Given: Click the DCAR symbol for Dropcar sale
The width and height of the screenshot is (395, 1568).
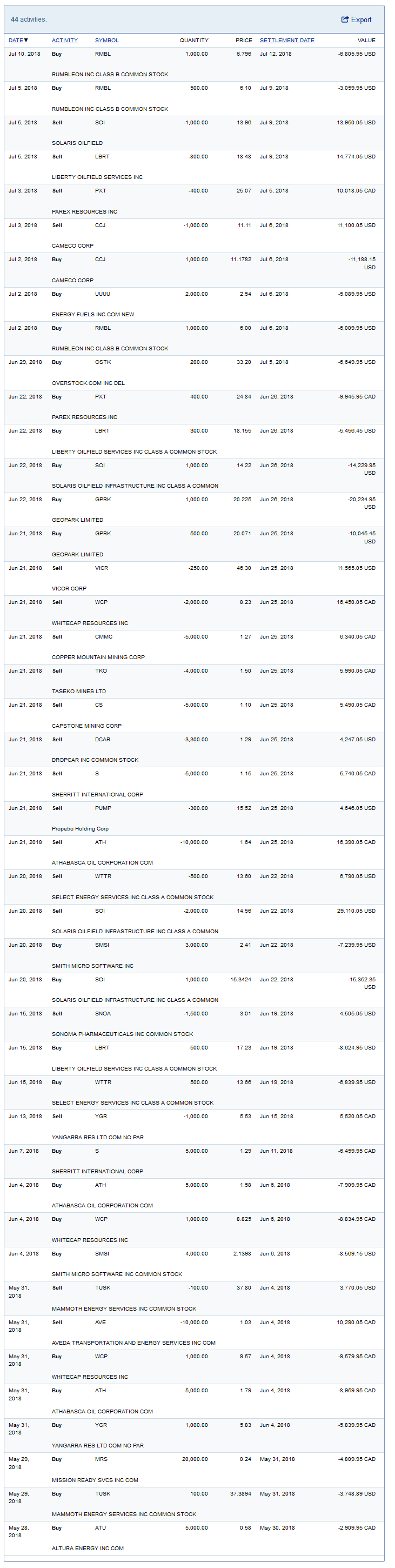Looking at the screenshot, I should tap(102, 740).
